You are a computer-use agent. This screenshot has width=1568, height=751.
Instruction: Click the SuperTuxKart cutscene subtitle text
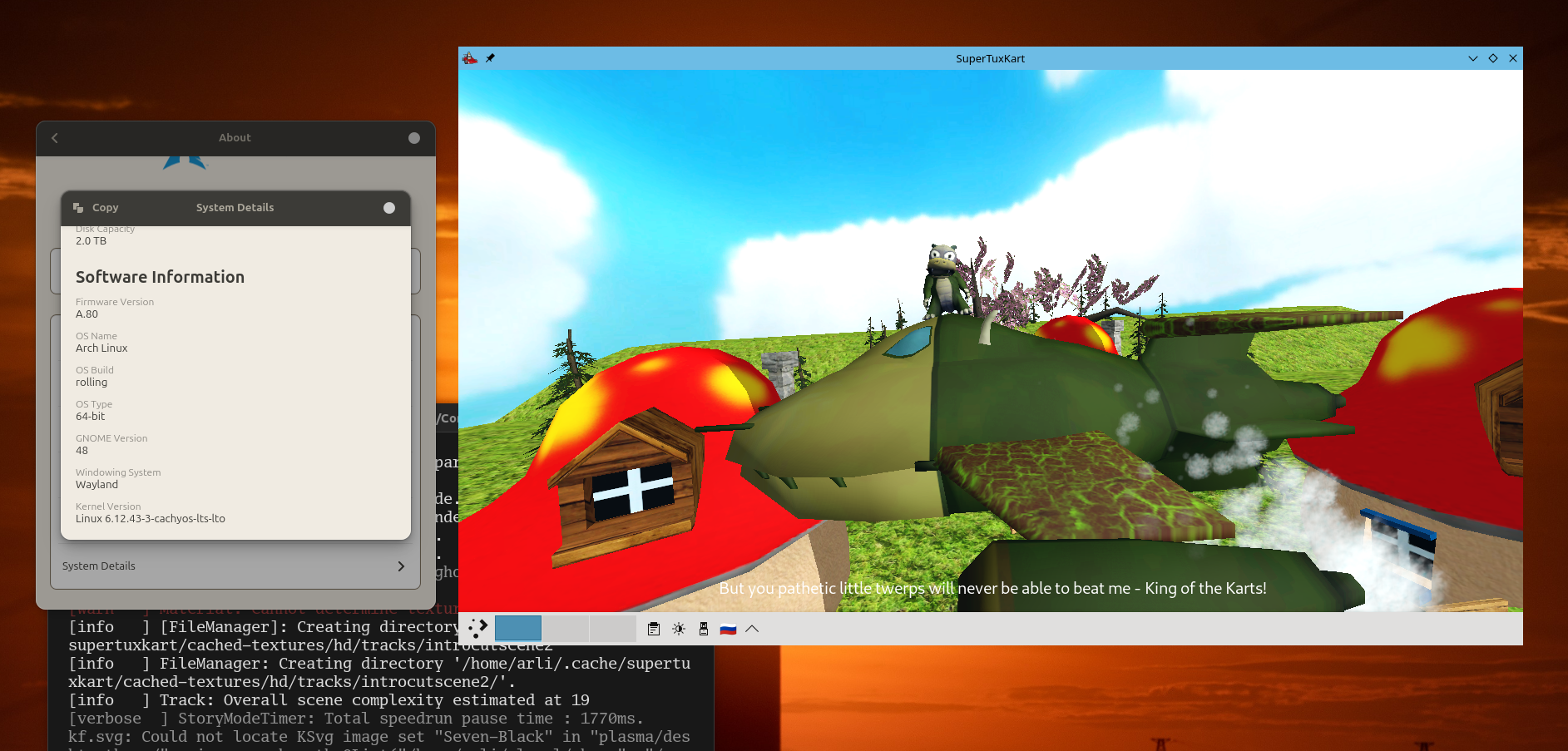pos(992,588)
